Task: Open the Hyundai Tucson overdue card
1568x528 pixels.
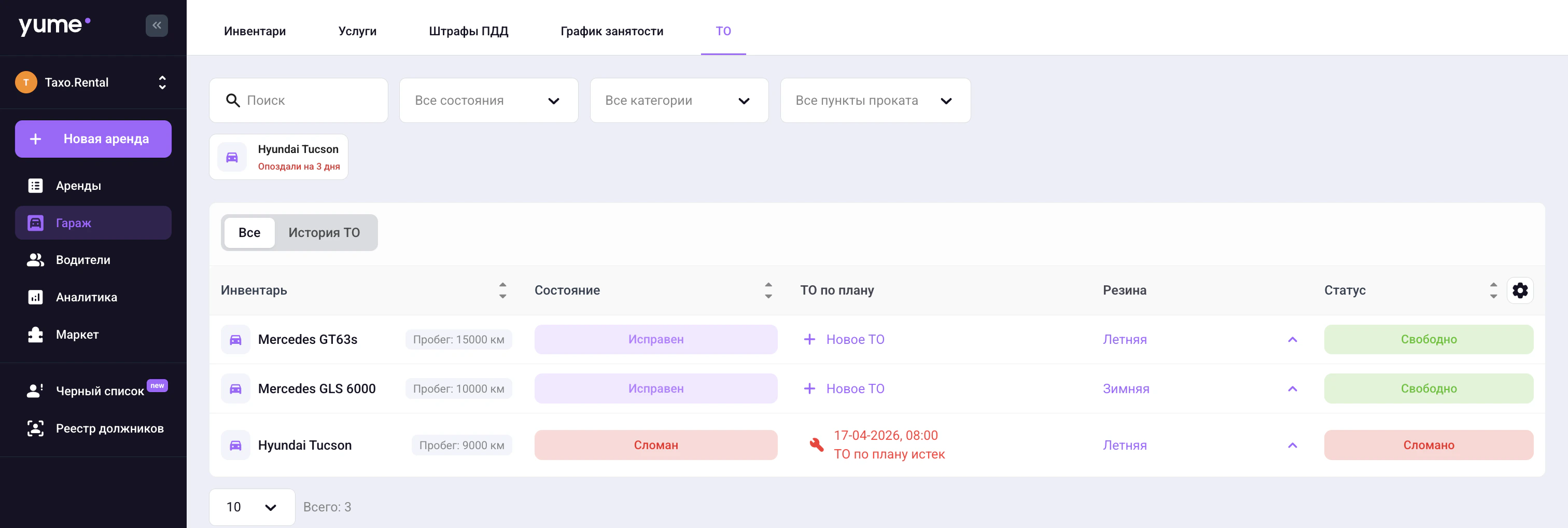Action: click(278, 157)
